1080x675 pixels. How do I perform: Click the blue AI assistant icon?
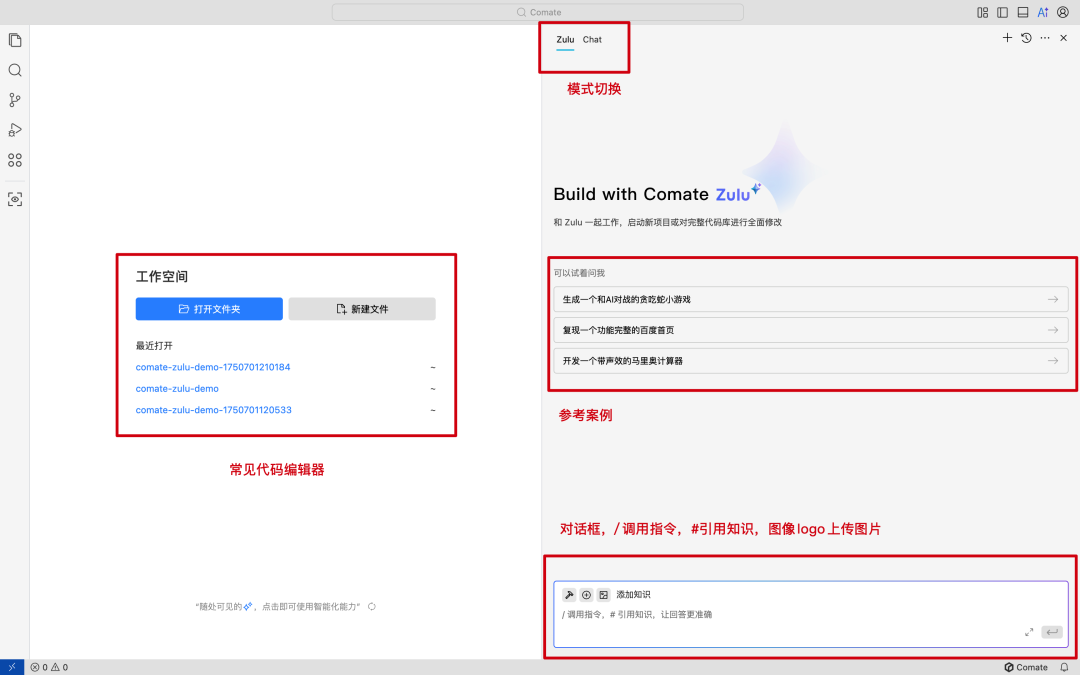[x=1043, y=12]
